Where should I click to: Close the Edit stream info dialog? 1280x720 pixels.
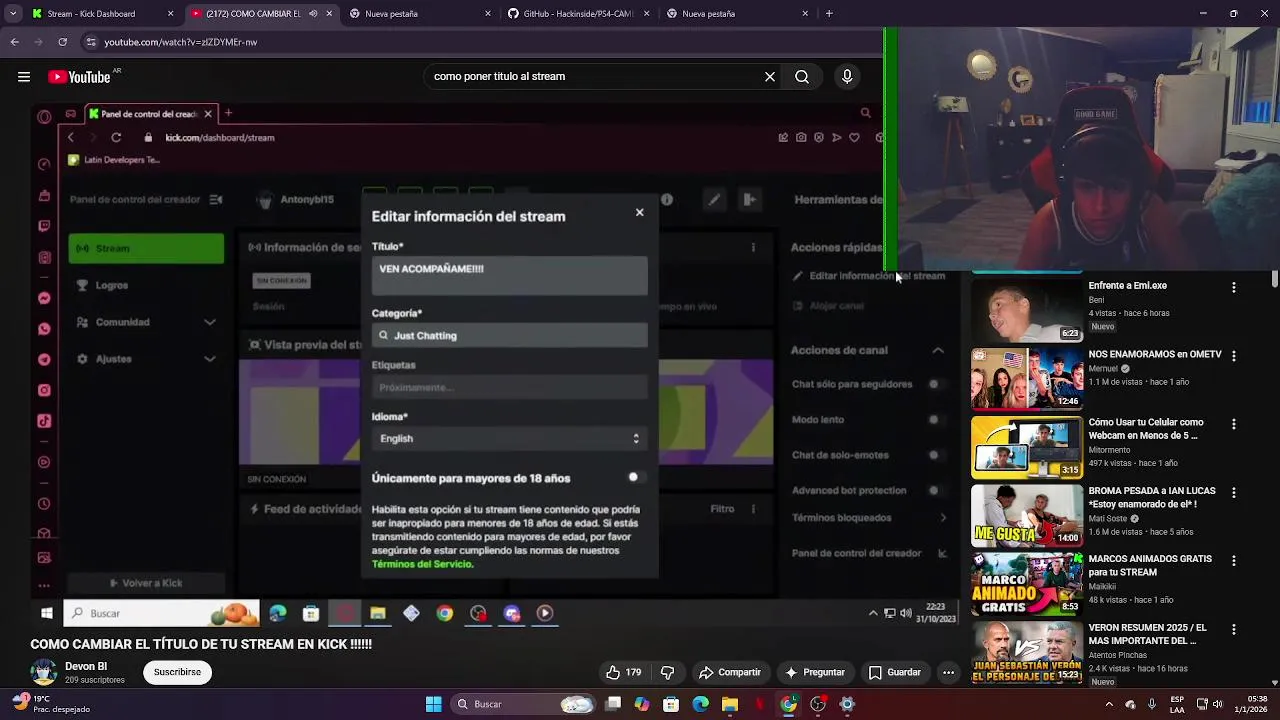[x=640, y=212]
